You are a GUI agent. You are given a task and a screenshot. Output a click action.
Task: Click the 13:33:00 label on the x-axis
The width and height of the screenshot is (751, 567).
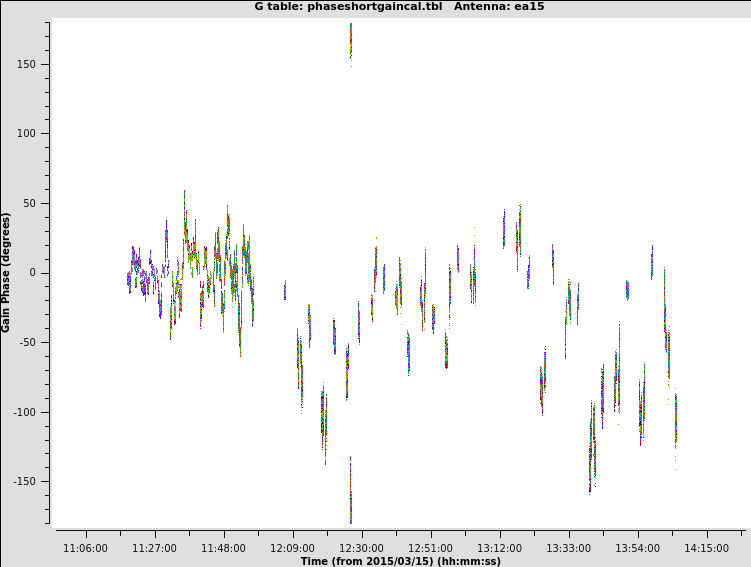pos(568,548)
